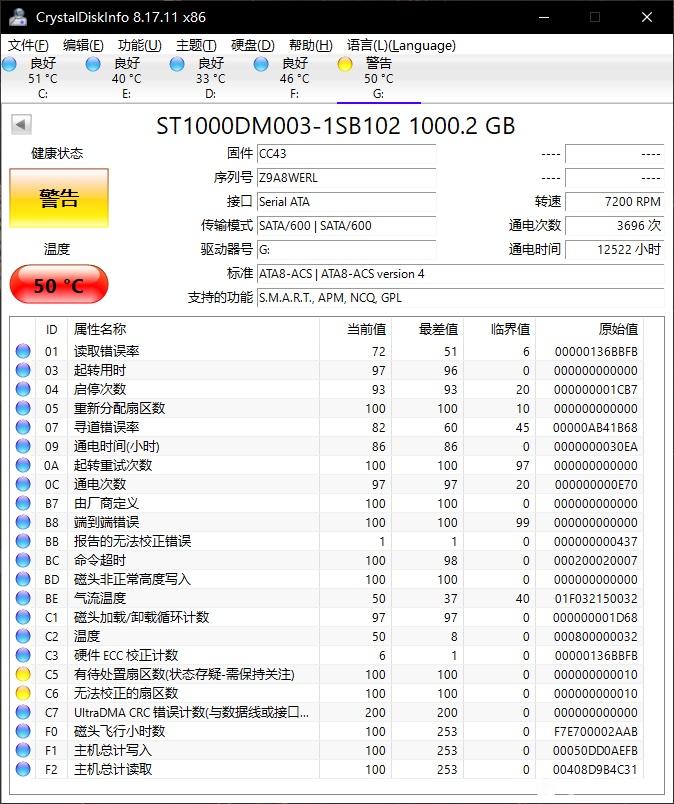The height and width of the screenshot is (804, 674).
Task: Open the 帮助(H) menu
Action: (310, 45)
